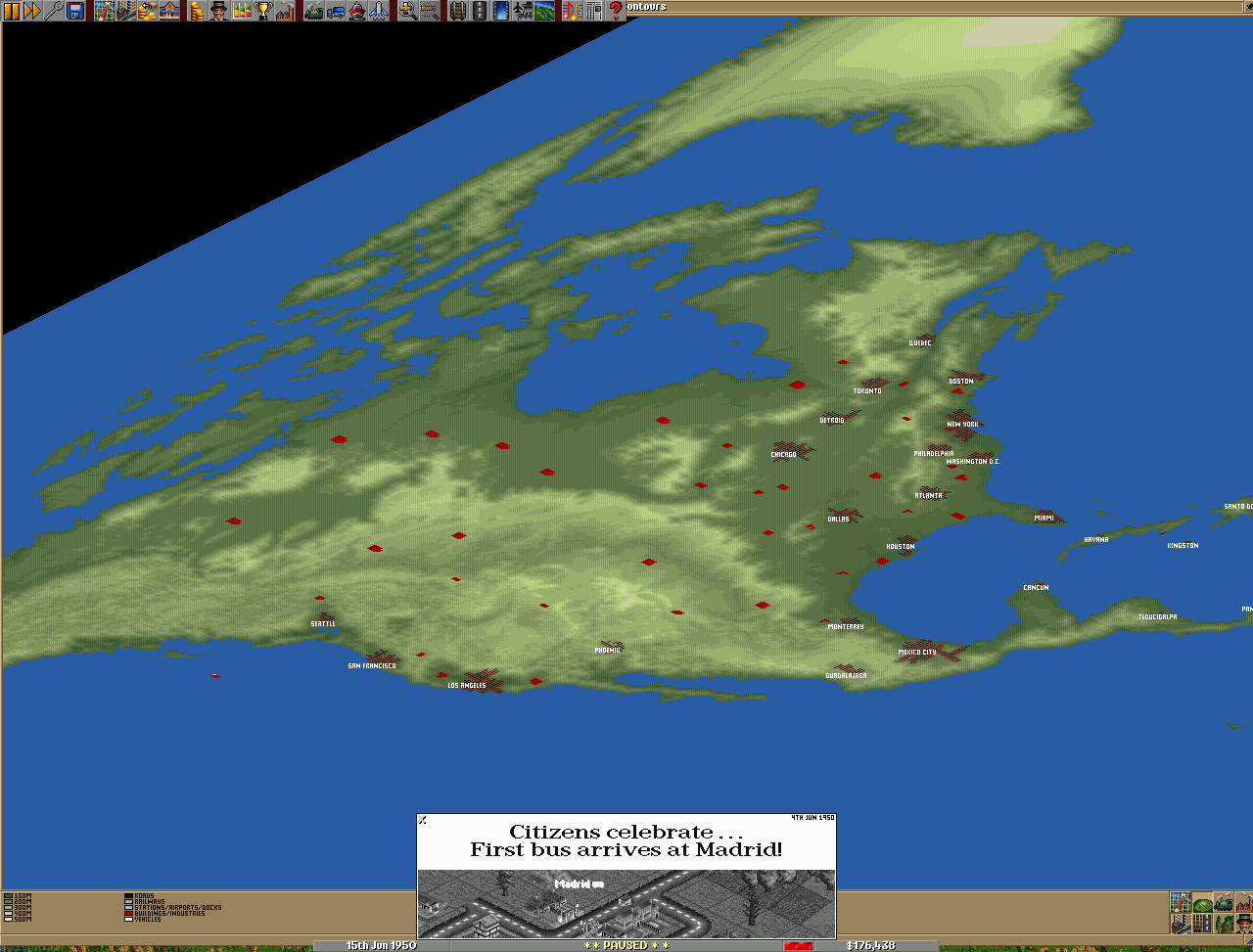
Task: Click the Chicago town label on the map
Action: pyautogui.click(x=783, y=455)
